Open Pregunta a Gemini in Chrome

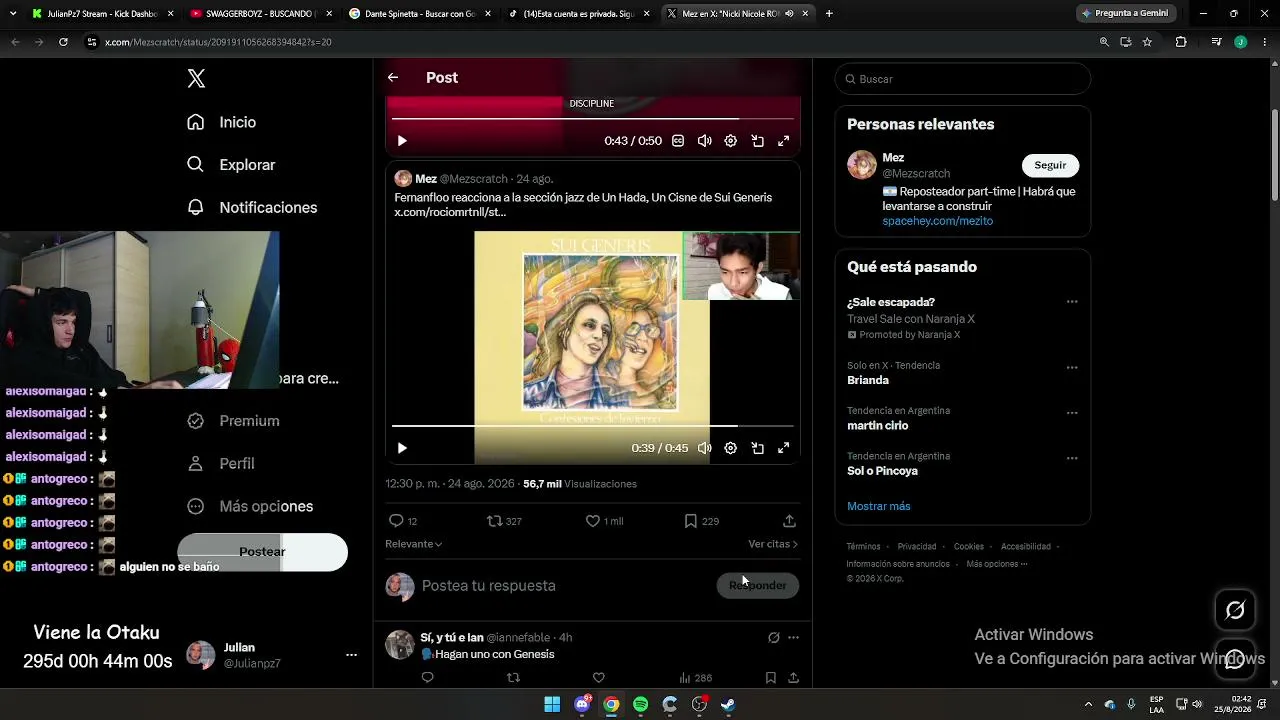pyautogui.click(x=1124, y=14)
